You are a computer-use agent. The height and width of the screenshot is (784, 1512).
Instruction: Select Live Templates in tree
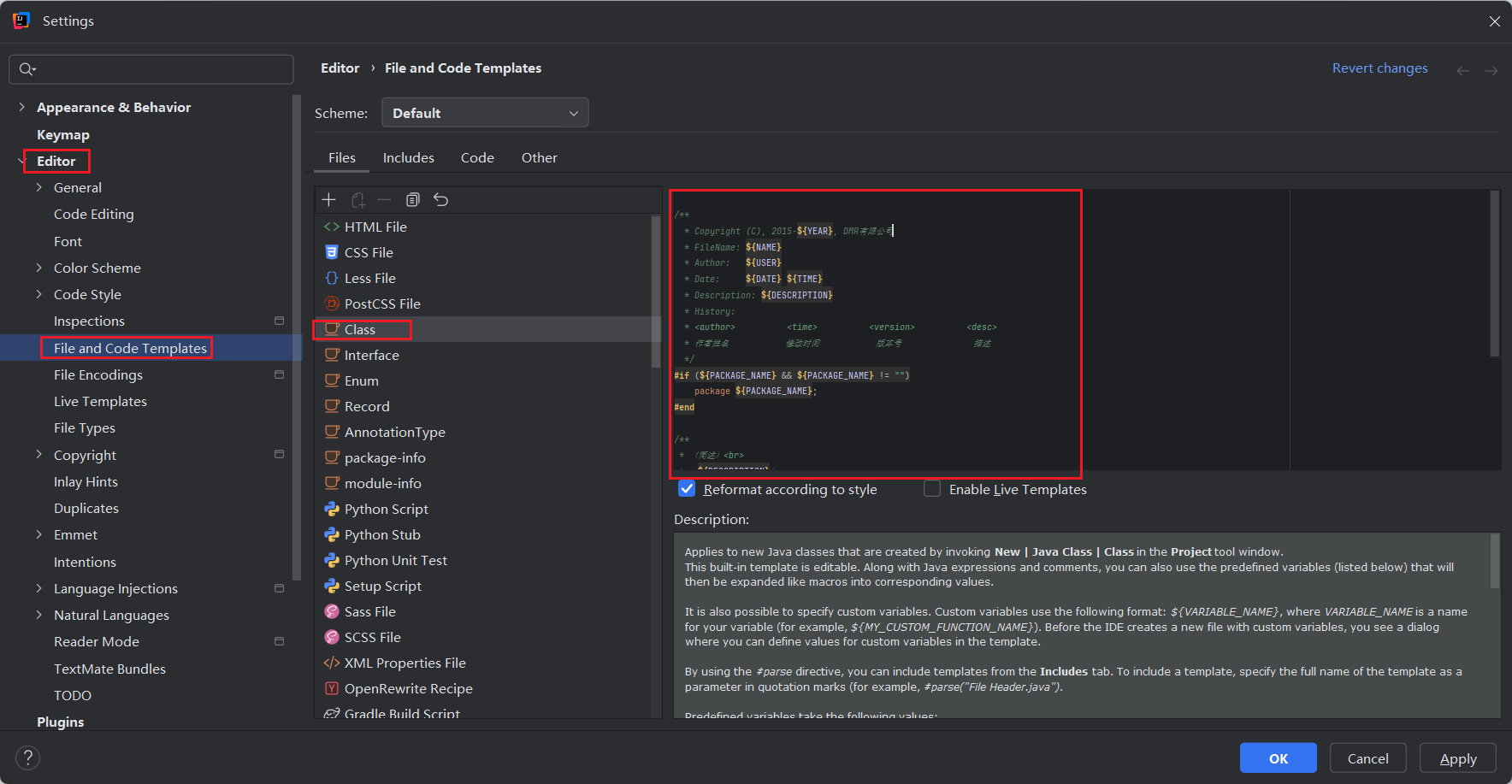[x=100, y=401]
